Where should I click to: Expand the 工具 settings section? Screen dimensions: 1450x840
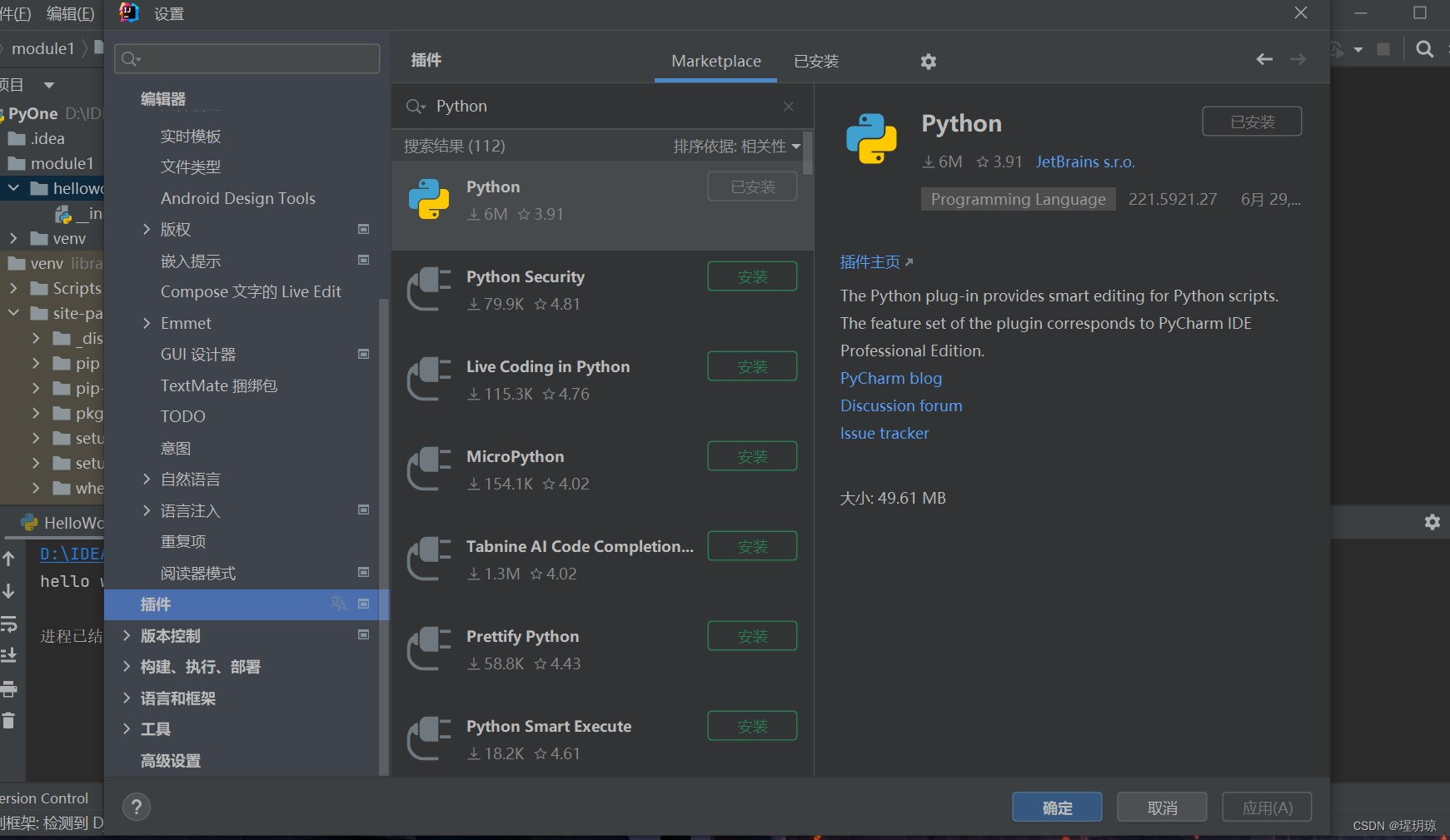coord(127,728)
